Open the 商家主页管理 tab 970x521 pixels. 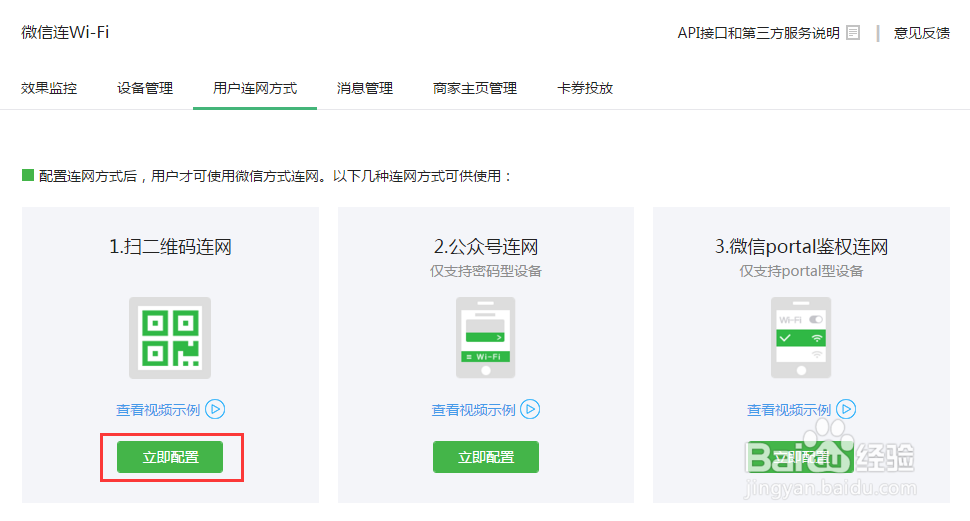point(475,88)
